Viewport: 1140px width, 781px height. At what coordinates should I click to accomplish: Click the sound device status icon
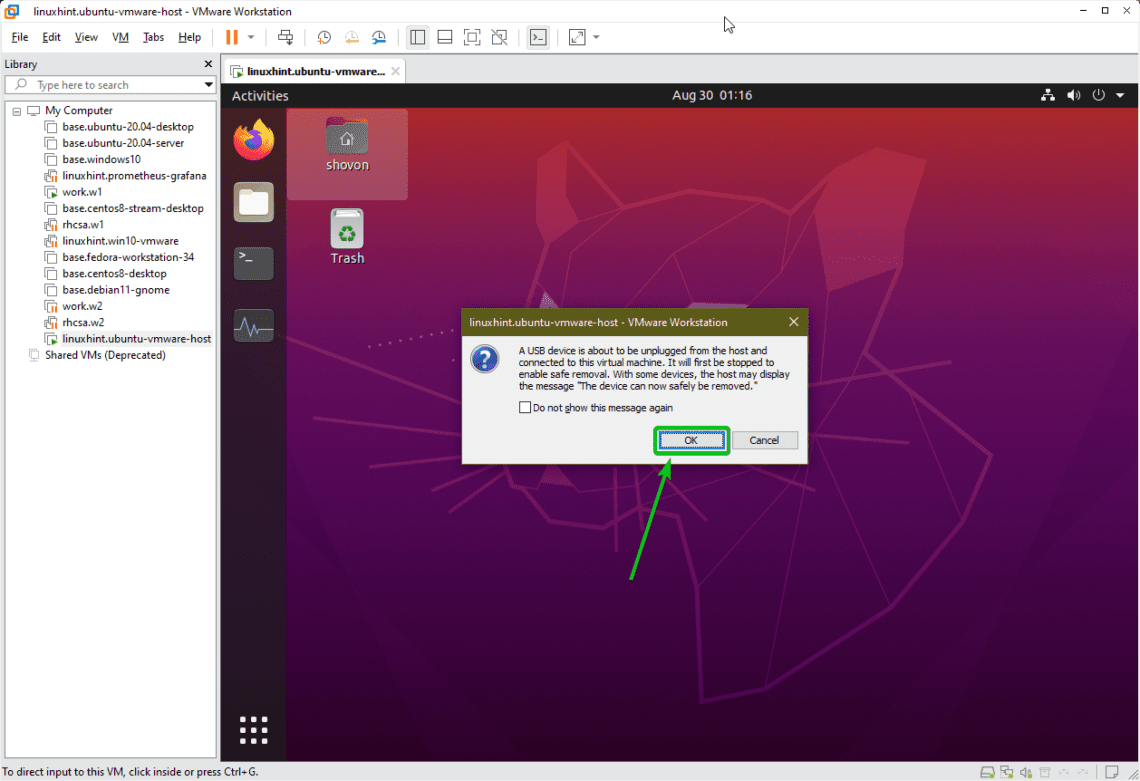1026,771
